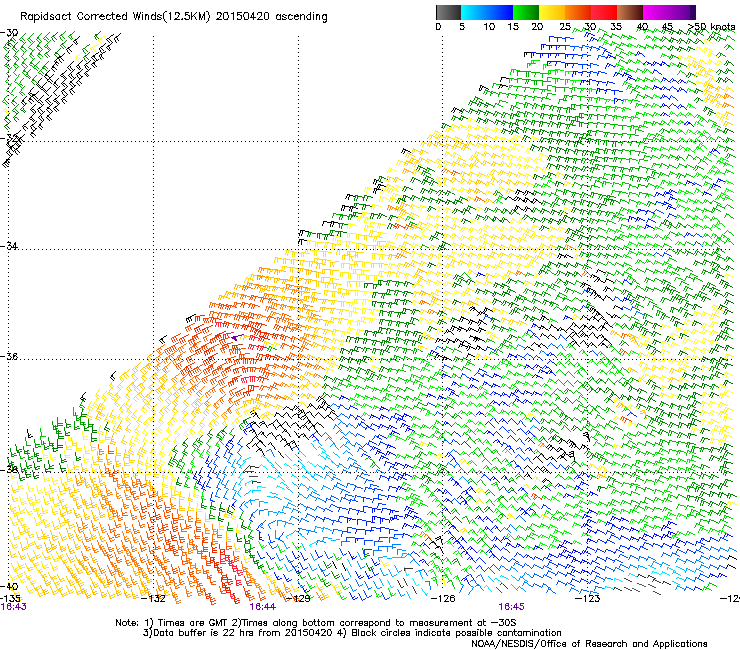Click the chart title 'Rapidscat Corrected Winds(12.5KM)'
The image size is (740, 650).
115,17
